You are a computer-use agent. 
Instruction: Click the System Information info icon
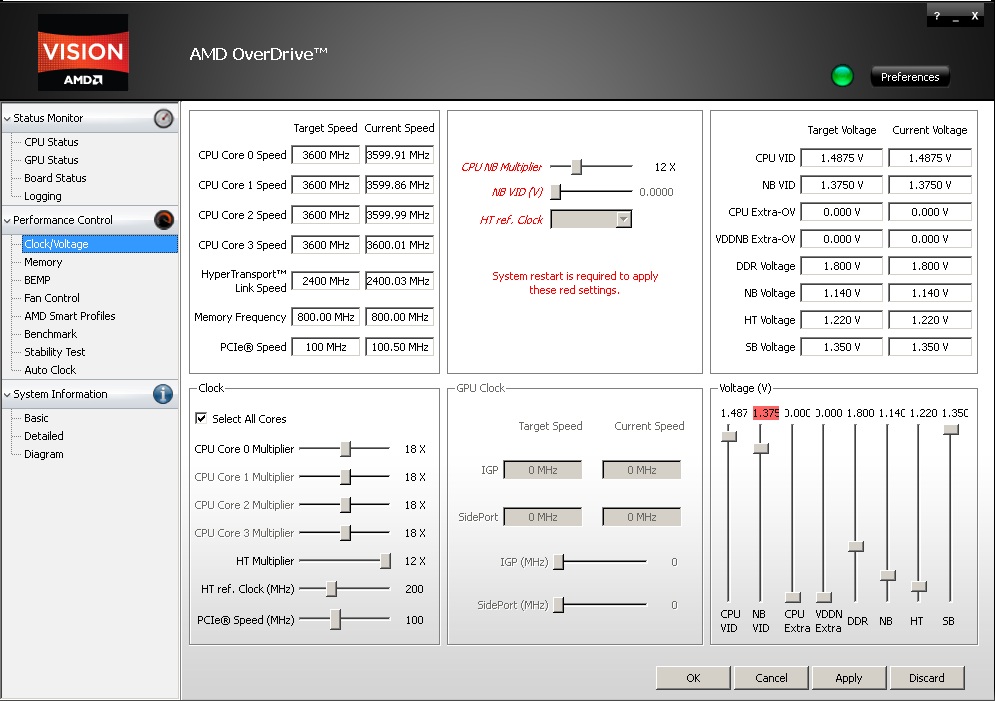pos(163,394)
